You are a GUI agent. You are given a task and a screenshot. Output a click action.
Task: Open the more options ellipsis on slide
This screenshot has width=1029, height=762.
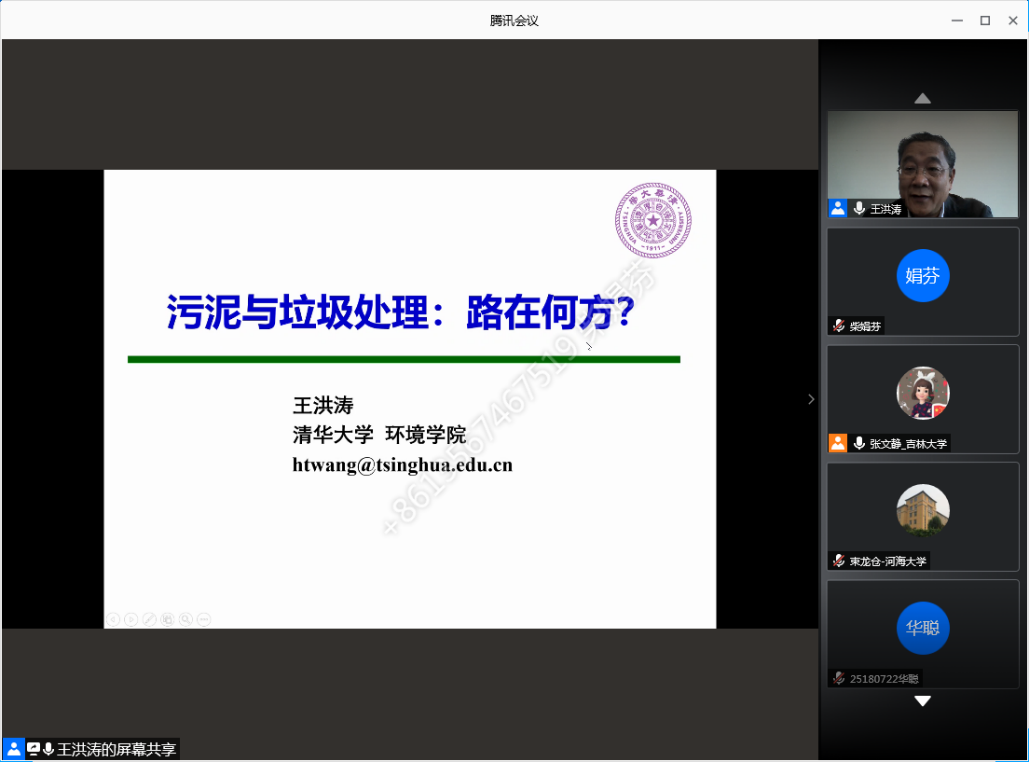coord(203,620)
